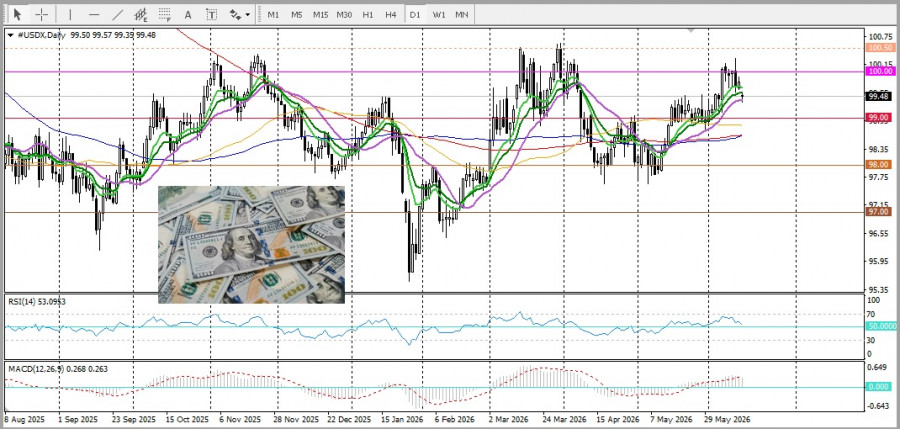This screenshot has height=429, width=900.
Task: Open the arrows objects tool
Action: (x=235, y=15)
